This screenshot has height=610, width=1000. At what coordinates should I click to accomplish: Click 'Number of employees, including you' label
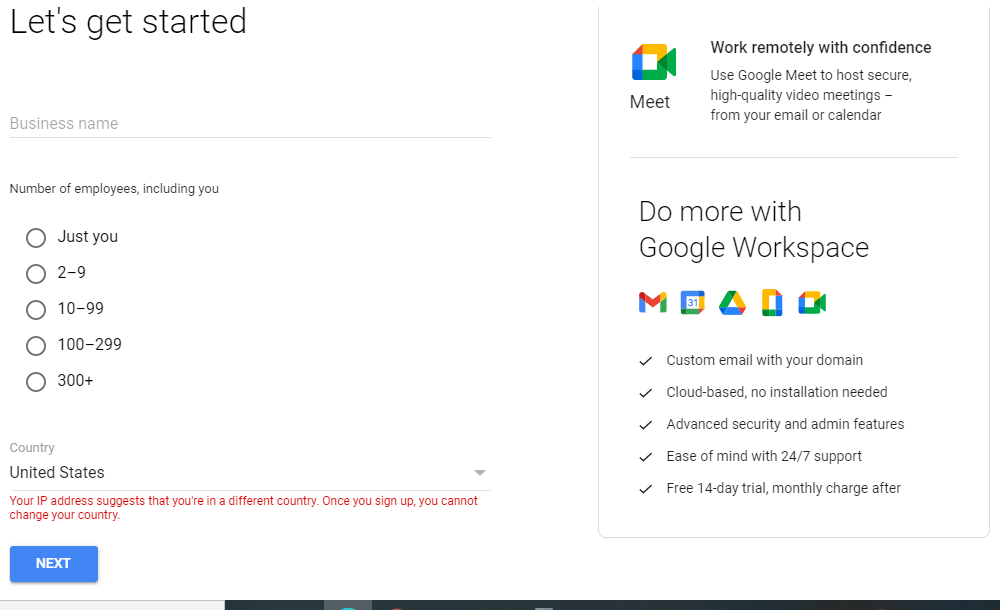[x=114, y=189]
